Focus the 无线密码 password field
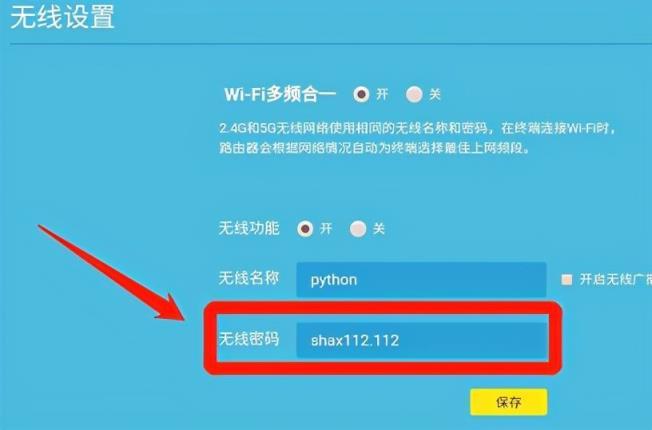Image resolution: width=652 pixels, height=430 pixels. [x=421, y=341]
